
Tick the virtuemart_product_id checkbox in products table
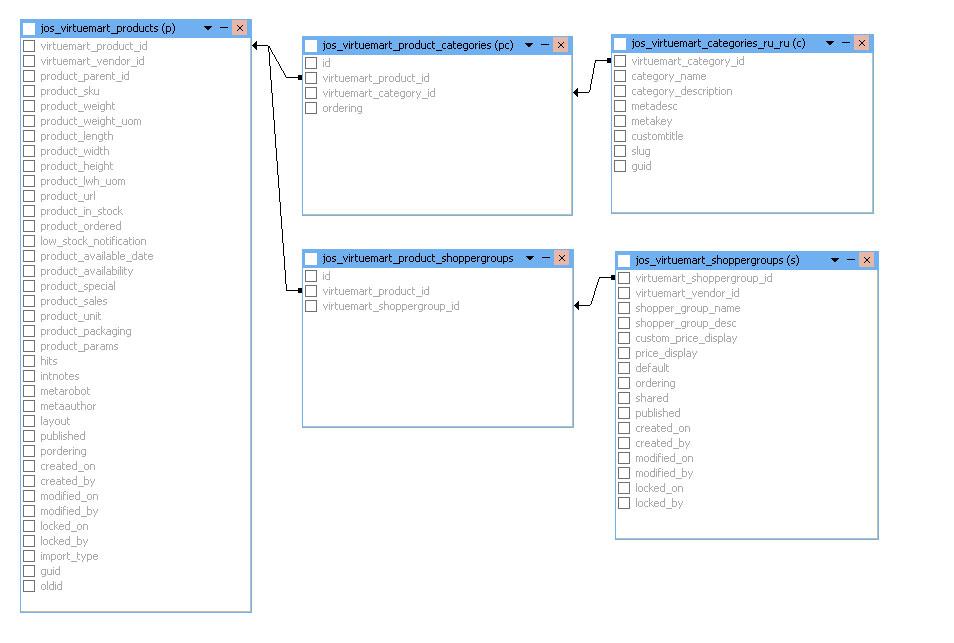pyautogui.click(x=29, y=46)
